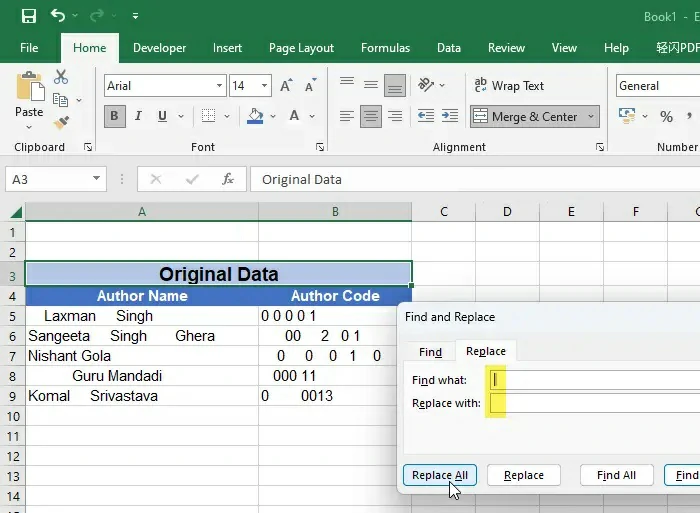
Task: Click the Cut scissors icon
Action: pyautogui.click(x=61, y=77)
